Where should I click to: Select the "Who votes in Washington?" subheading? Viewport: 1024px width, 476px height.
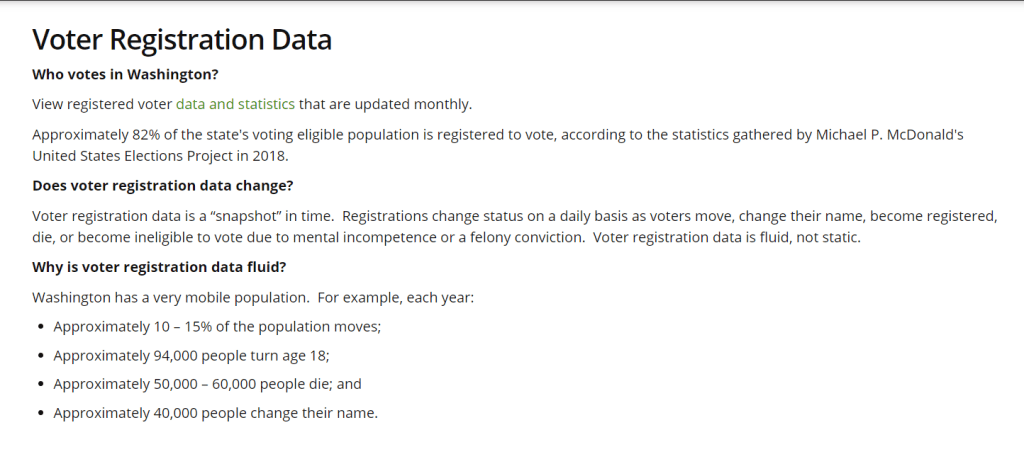tap(125, 74)
